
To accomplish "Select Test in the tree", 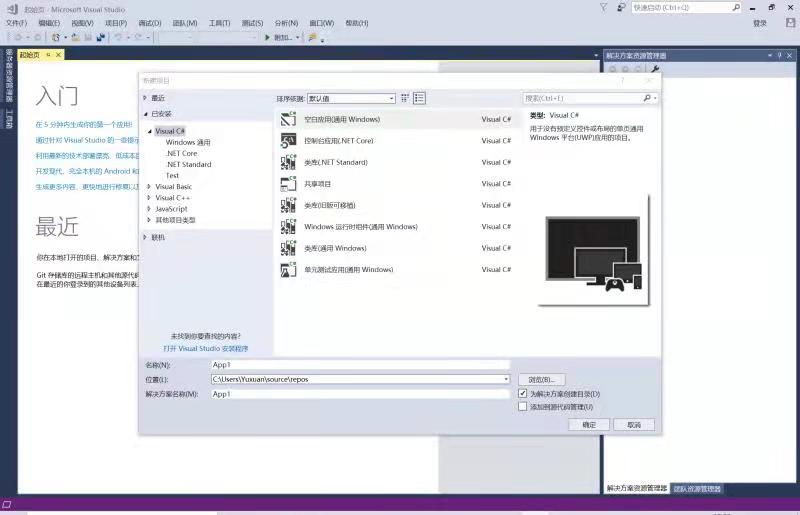I will pyautogui.click(x=172, y=176).
